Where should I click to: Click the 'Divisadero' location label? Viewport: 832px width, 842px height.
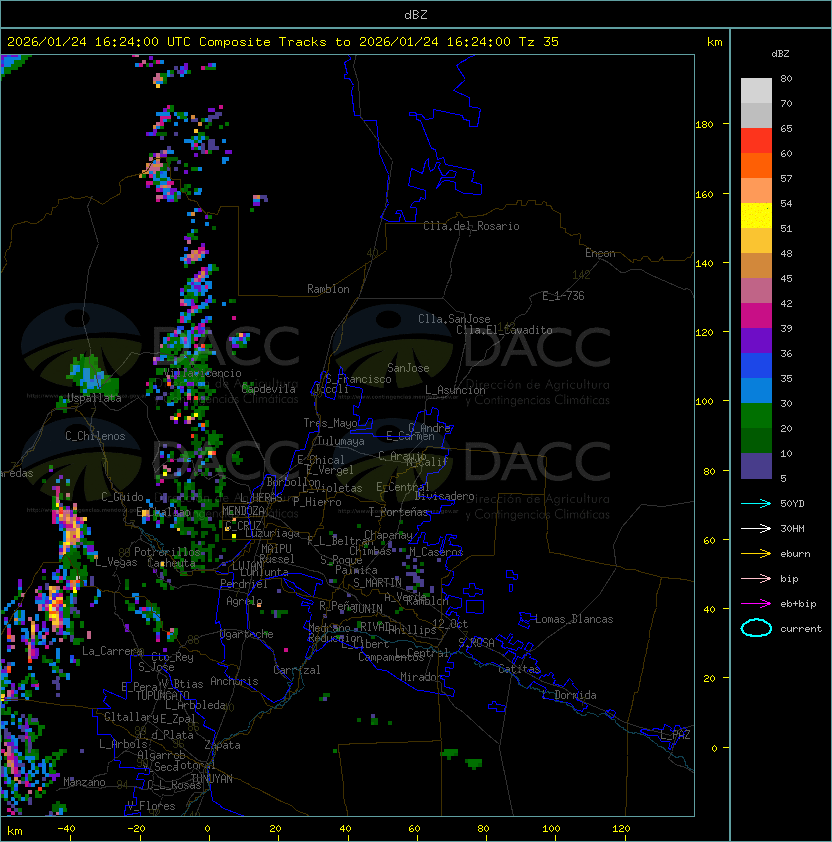[444, 496]
